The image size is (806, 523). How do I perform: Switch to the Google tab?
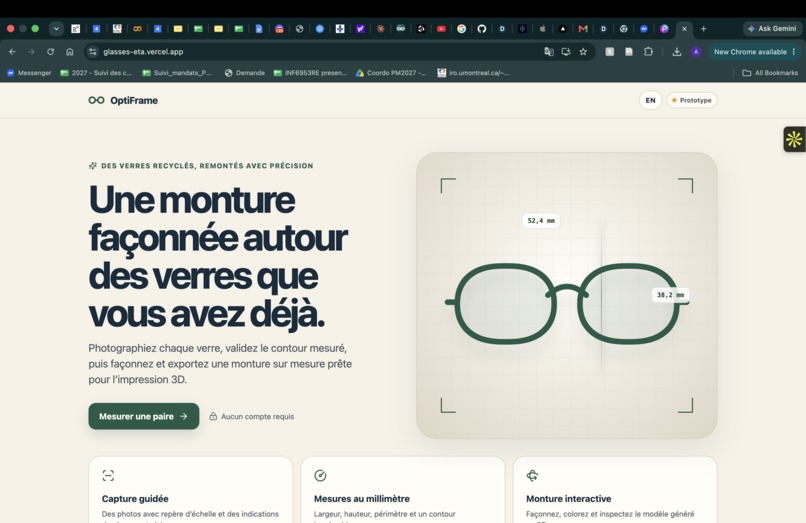pos(462,29)
